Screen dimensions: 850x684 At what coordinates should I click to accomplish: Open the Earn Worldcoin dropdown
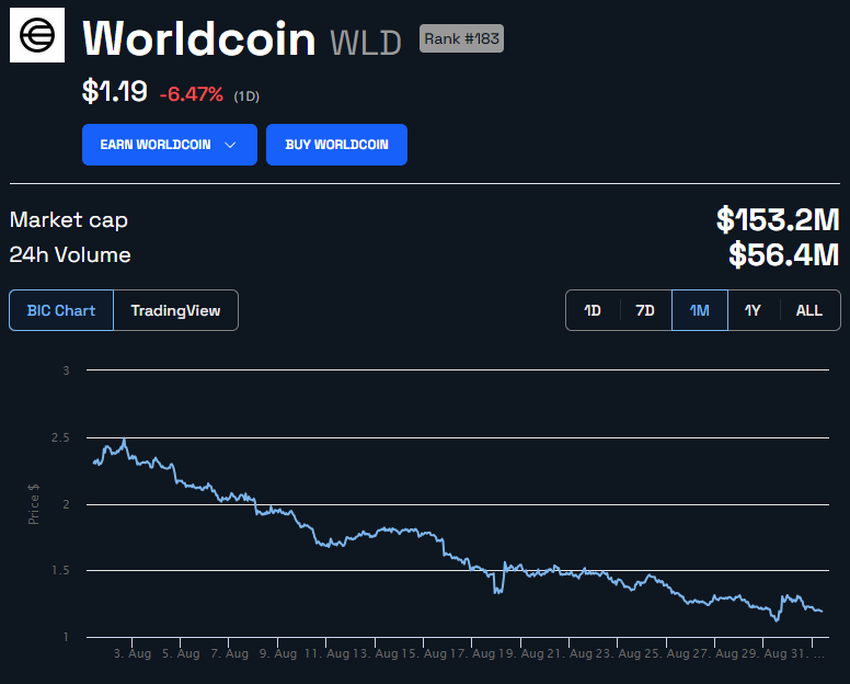point(169,144)
